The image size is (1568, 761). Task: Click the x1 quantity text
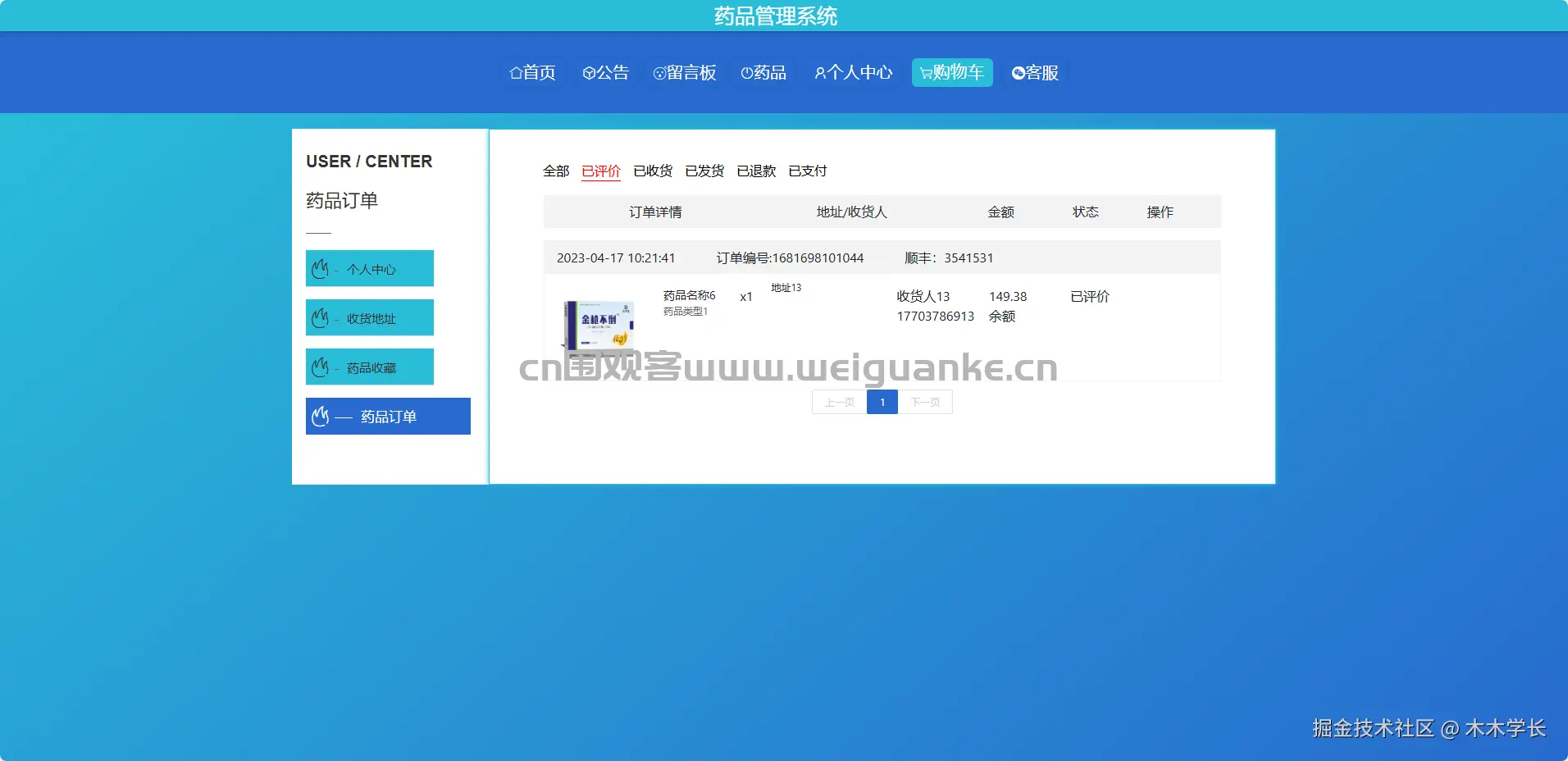point(745,297)
